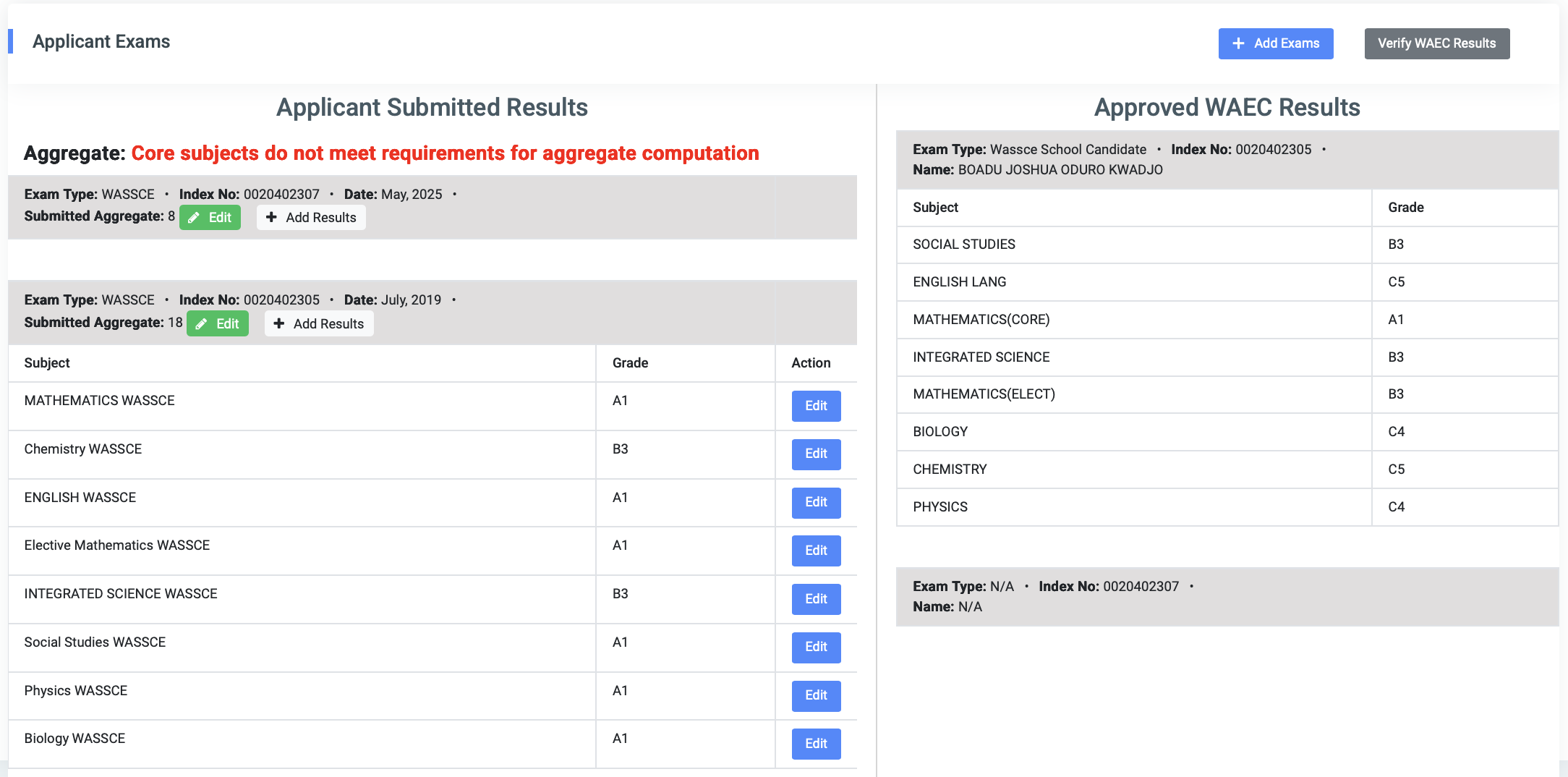Select index number 0020402307 in submitted results
This screenshot has width=1568, height=777.
pos(281,195)
